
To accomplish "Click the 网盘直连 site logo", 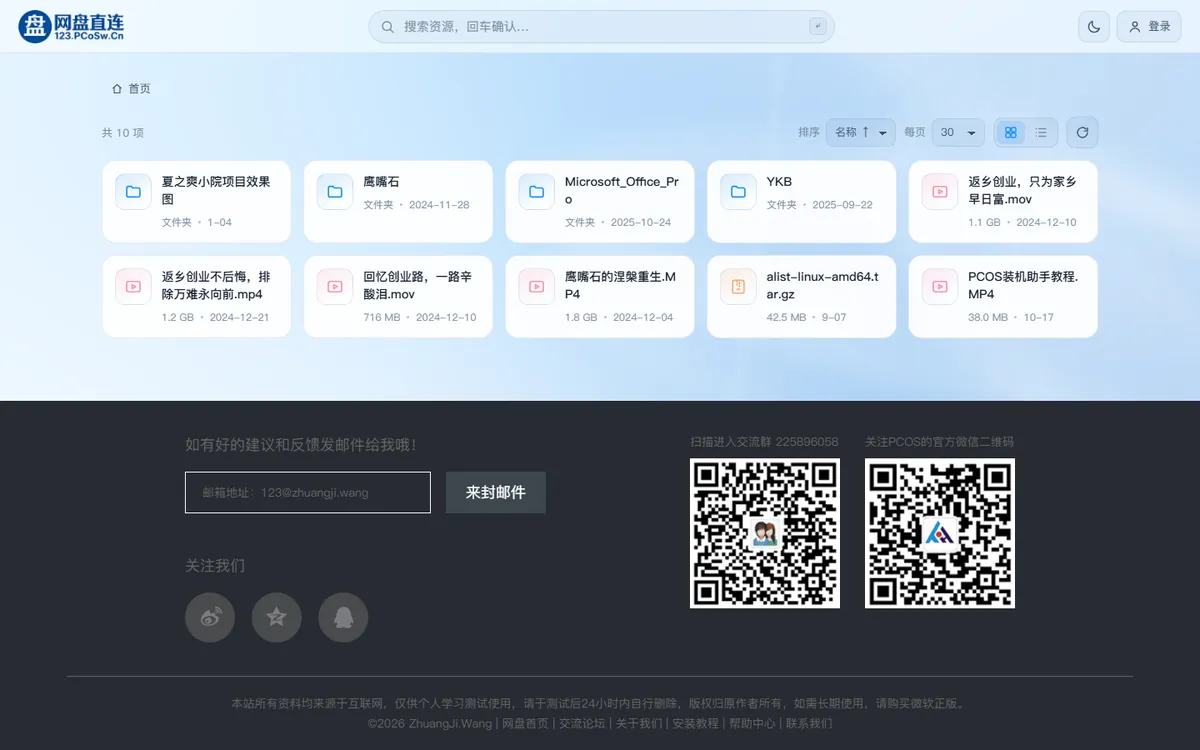I will [x=71, y=26].
